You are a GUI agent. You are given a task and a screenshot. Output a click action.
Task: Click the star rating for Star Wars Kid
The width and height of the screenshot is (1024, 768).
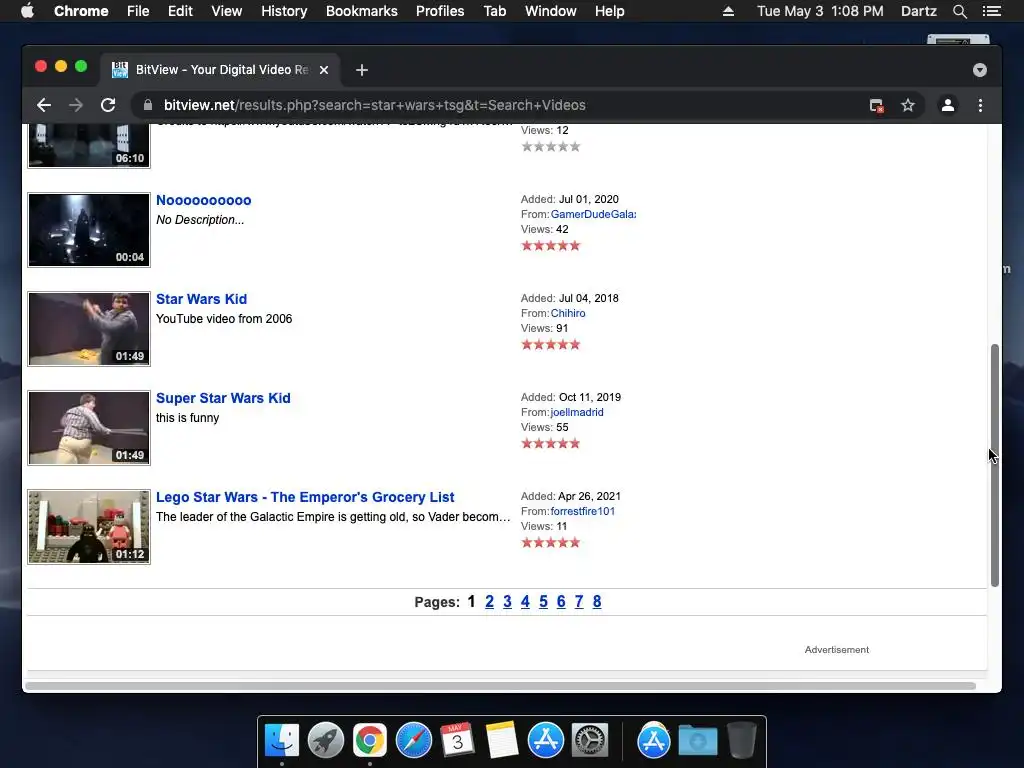[551, 345]
